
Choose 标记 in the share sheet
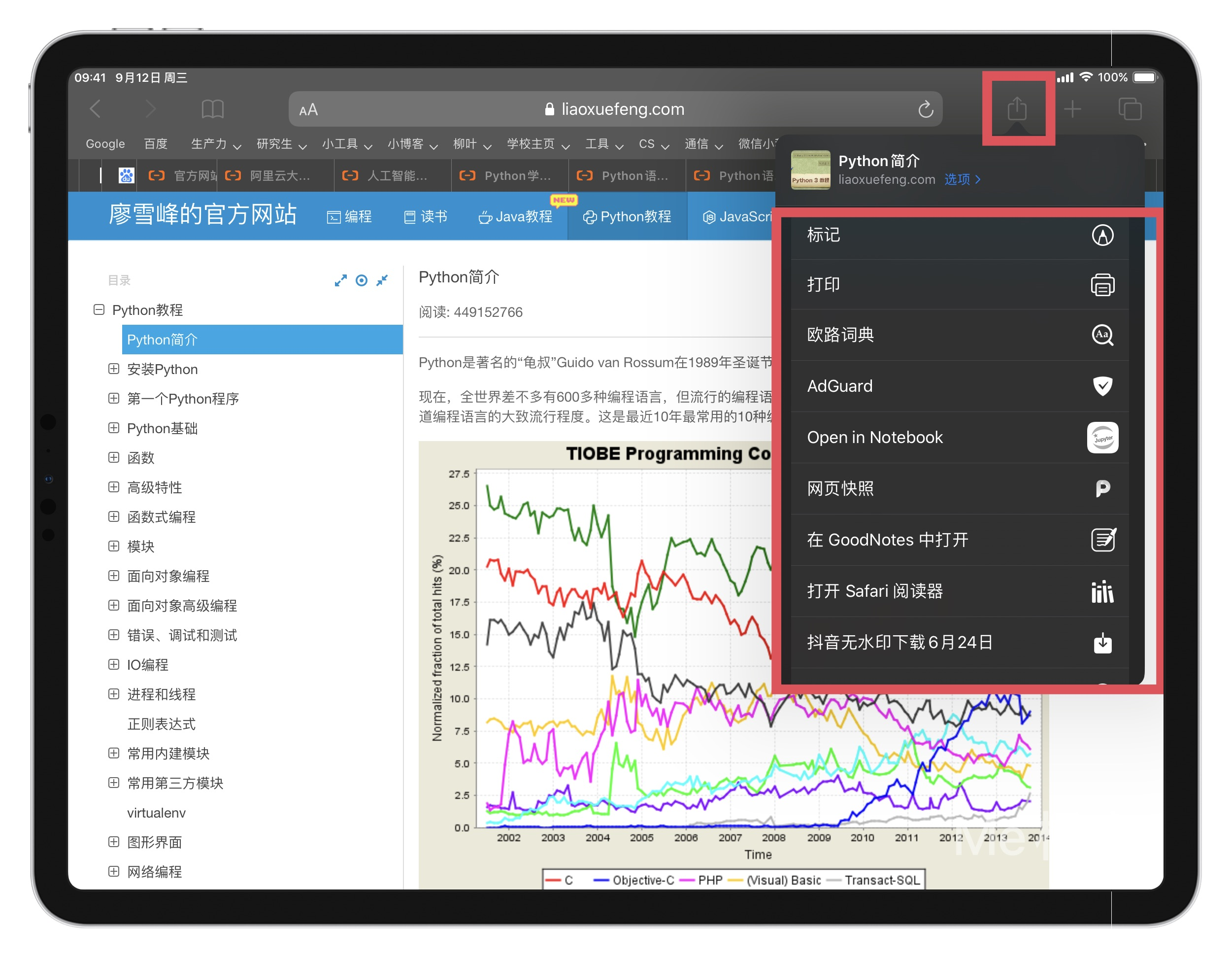(x=960, y=235)
